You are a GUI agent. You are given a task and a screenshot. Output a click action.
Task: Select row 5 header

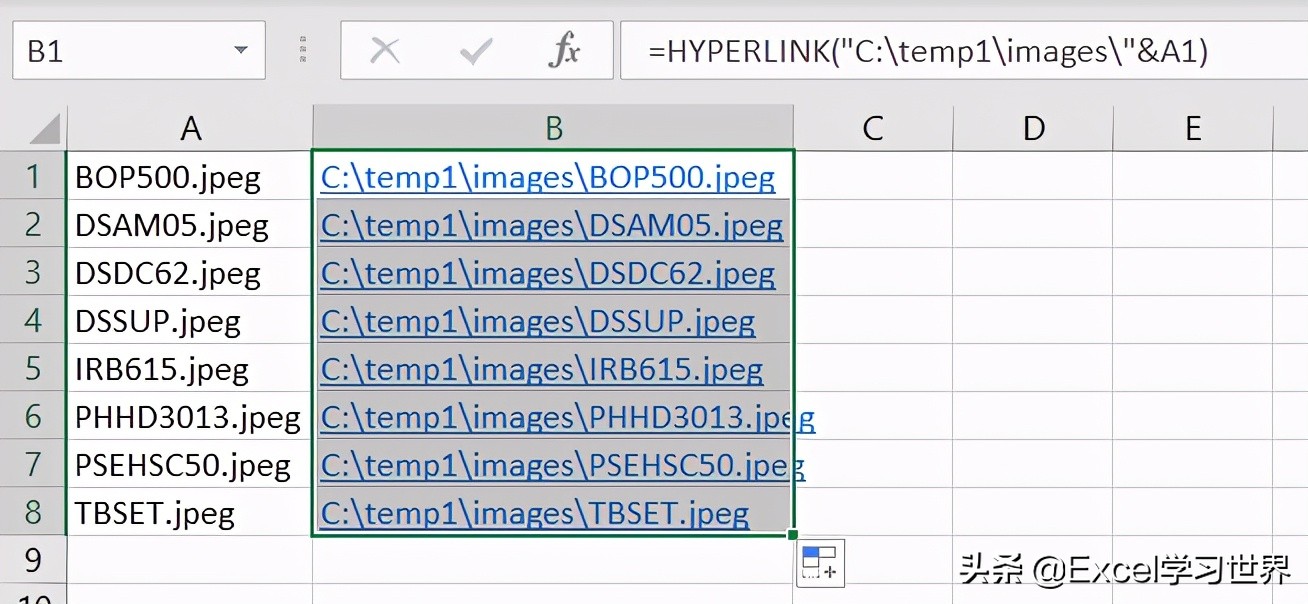click(x=33, y=368)
